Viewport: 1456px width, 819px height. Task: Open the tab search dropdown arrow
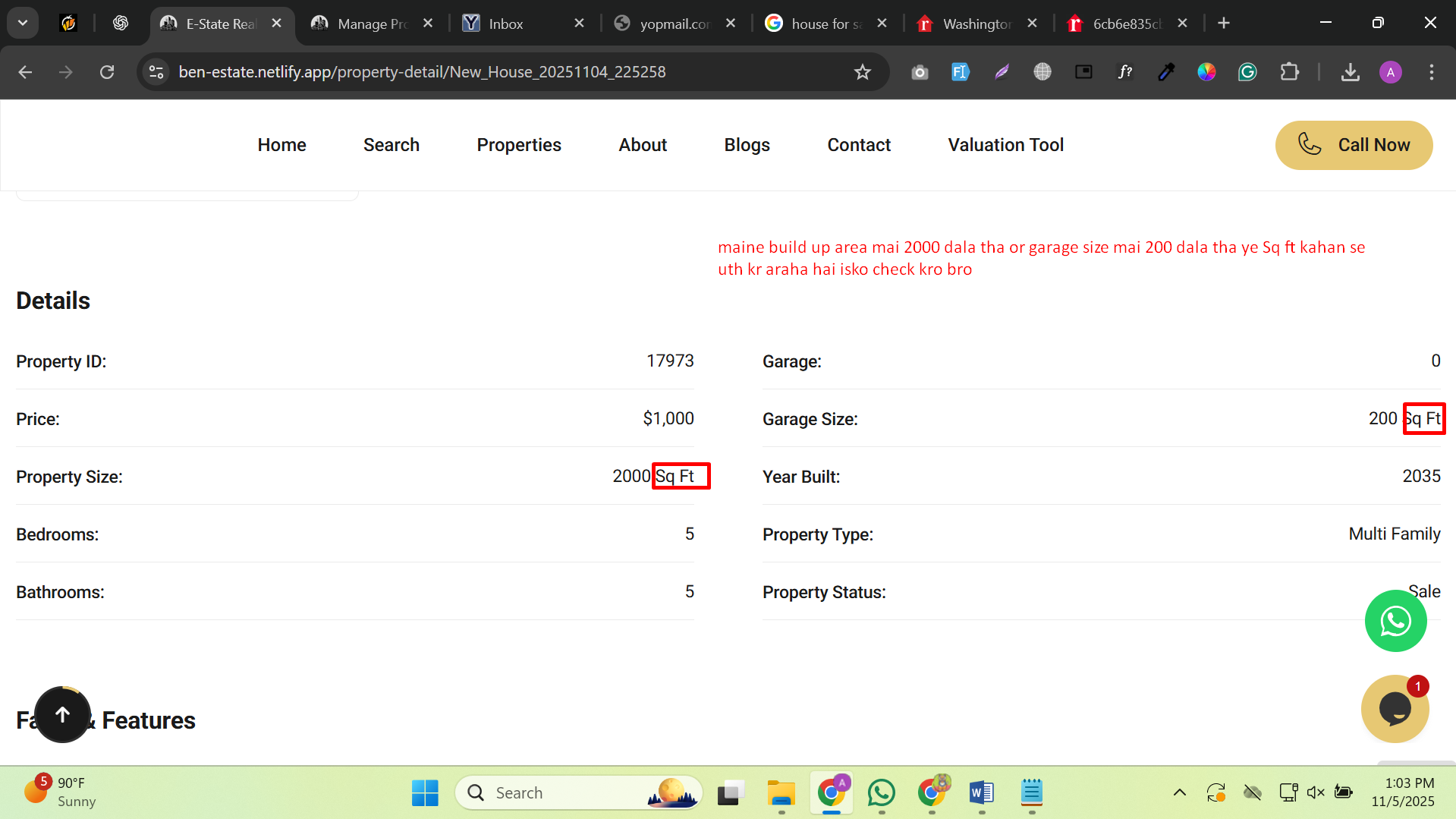(x=23, y=23)
